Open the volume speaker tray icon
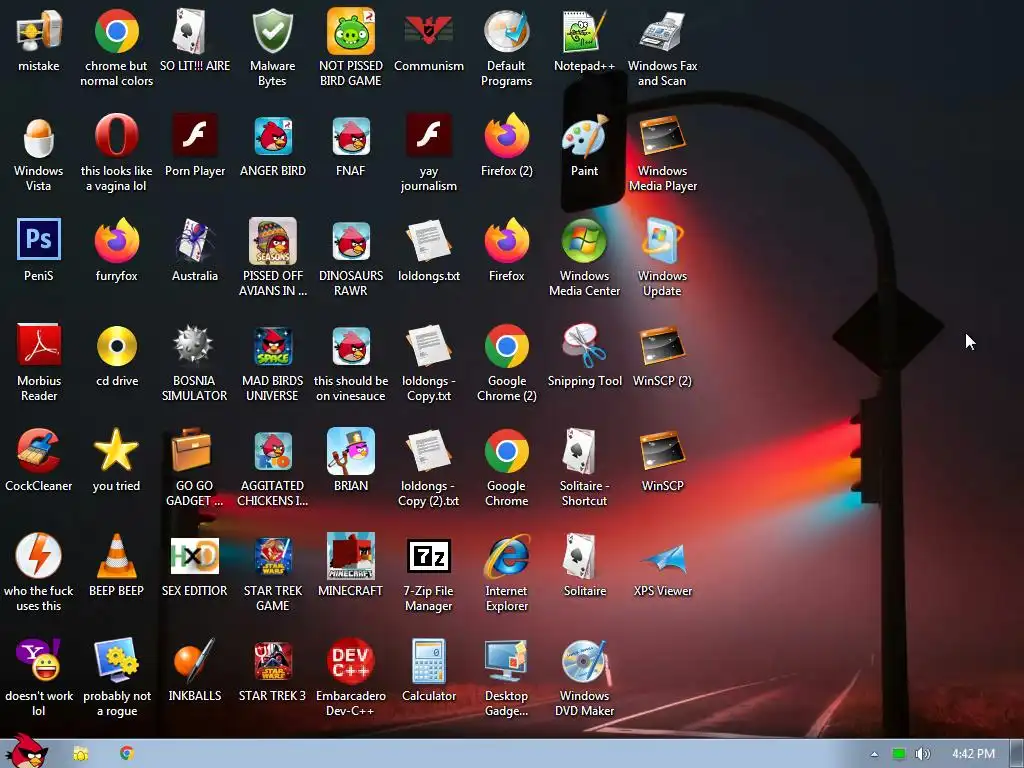 pyautogui.click(x=922, y=754)
